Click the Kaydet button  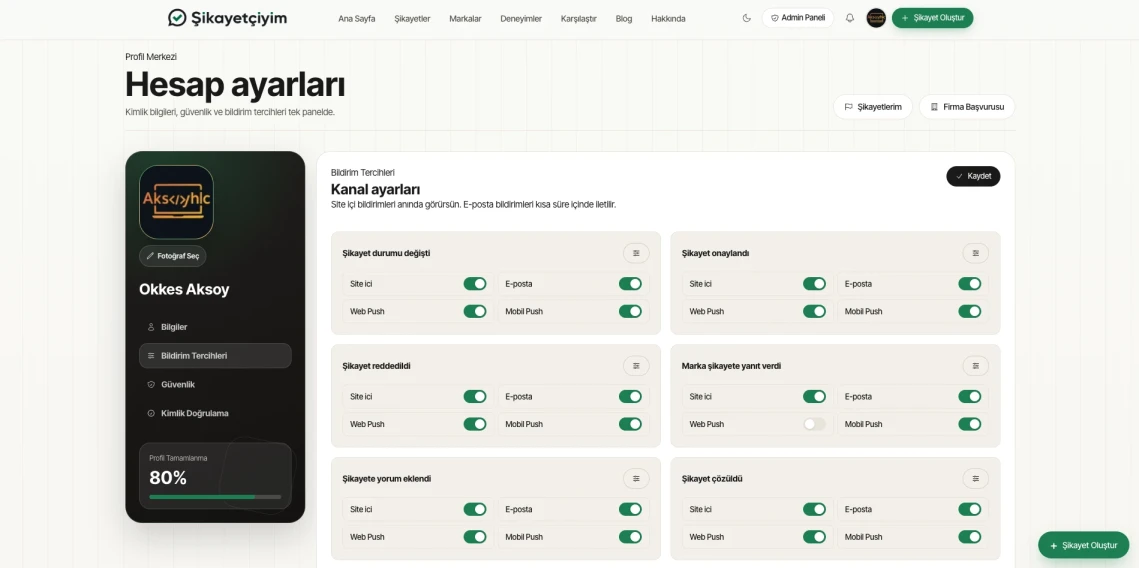point(973,176)
